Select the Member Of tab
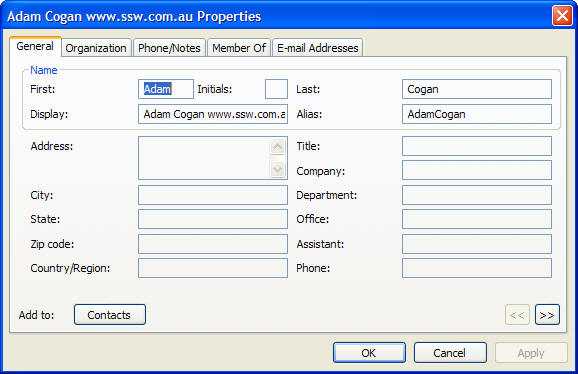Image resolution: width=578 pixels, height=374 pixels. point(239,48)
